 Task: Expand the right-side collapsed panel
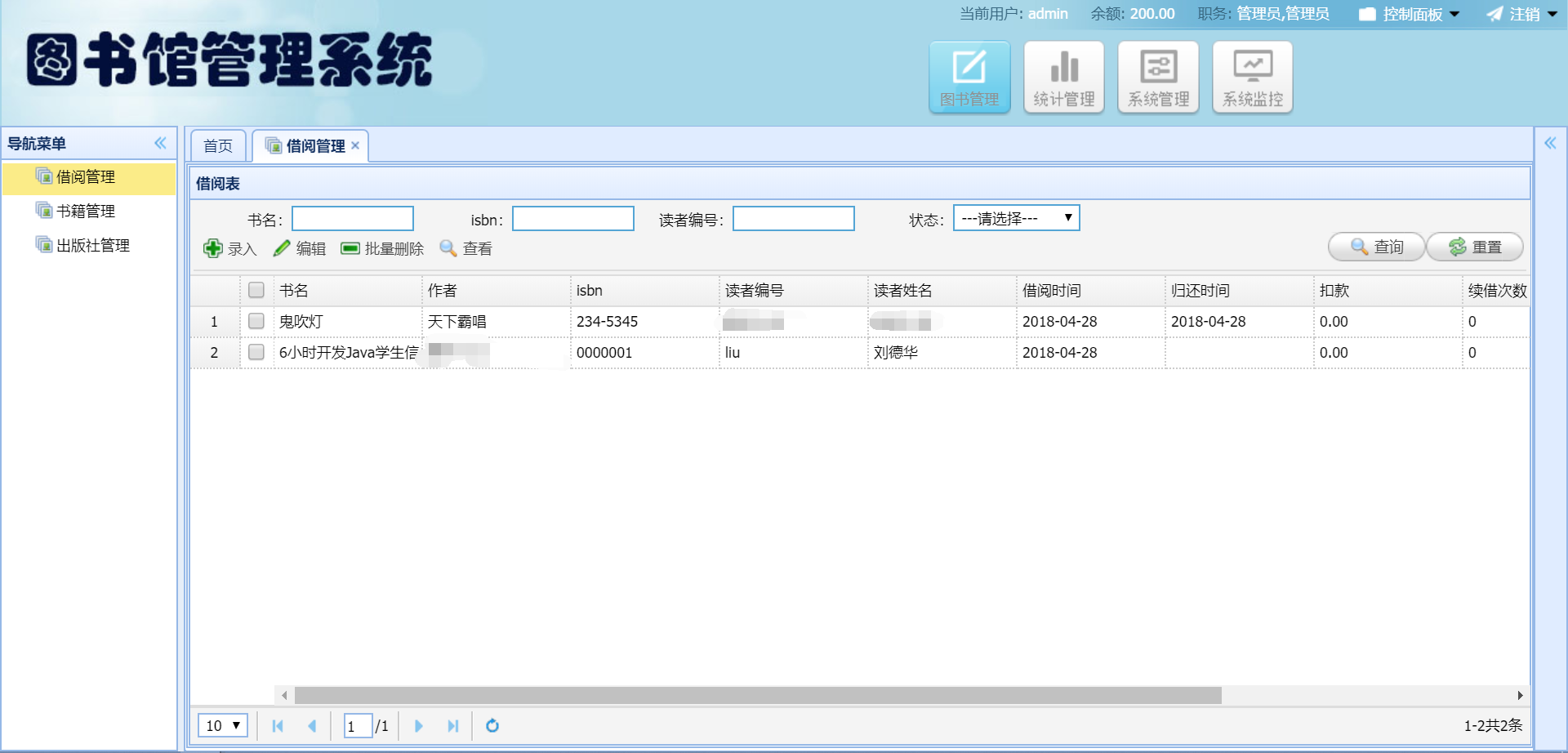coord(1550,144)
